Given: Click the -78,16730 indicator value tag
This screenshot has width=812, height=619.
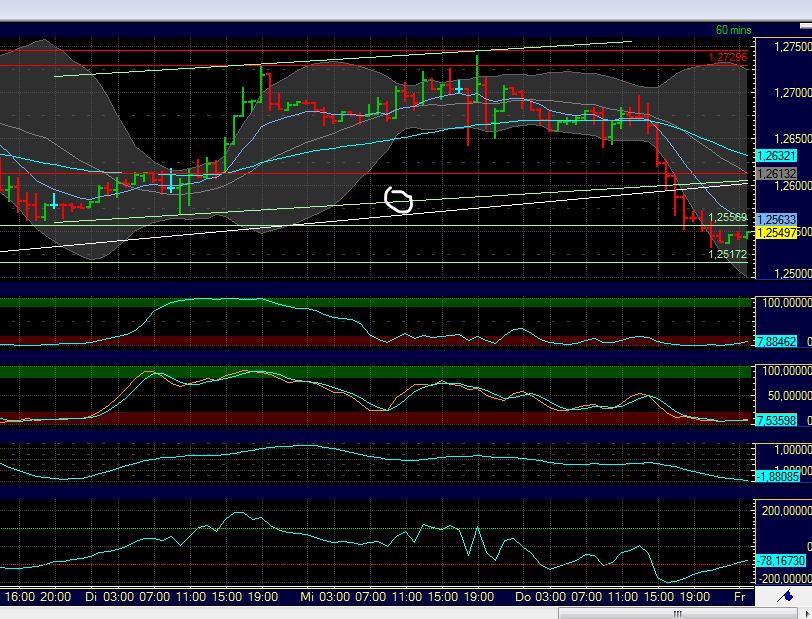Looking at the screenshot, I should (781, 560).
